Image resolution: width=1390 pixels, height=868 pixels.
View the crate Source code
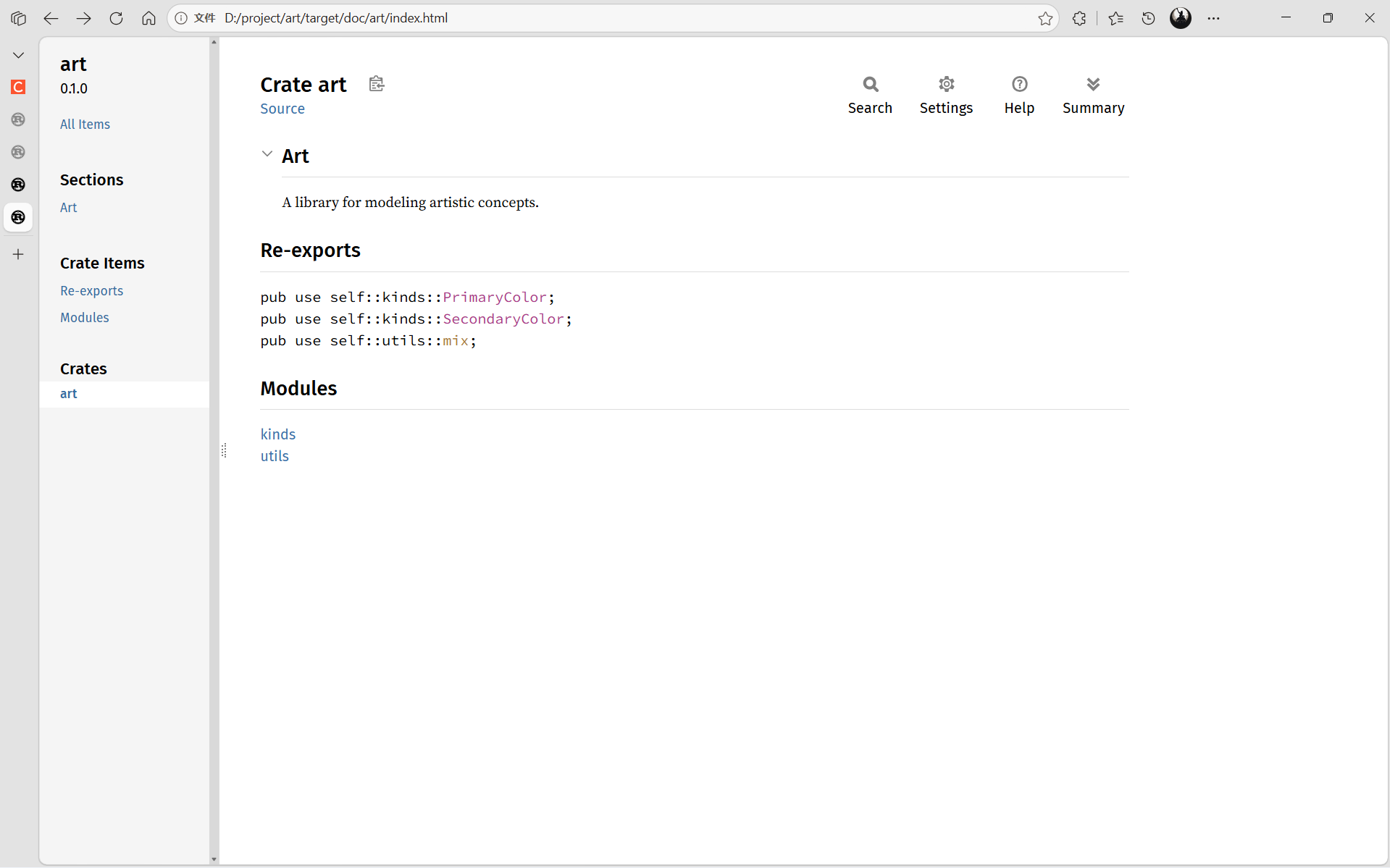coord(282,109)
